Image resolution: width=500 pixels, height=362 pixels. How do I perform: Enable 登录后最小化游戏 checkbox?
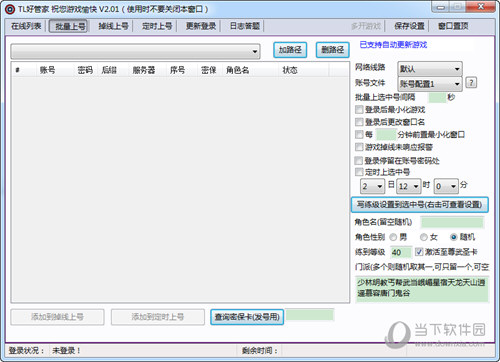point(359,109)
